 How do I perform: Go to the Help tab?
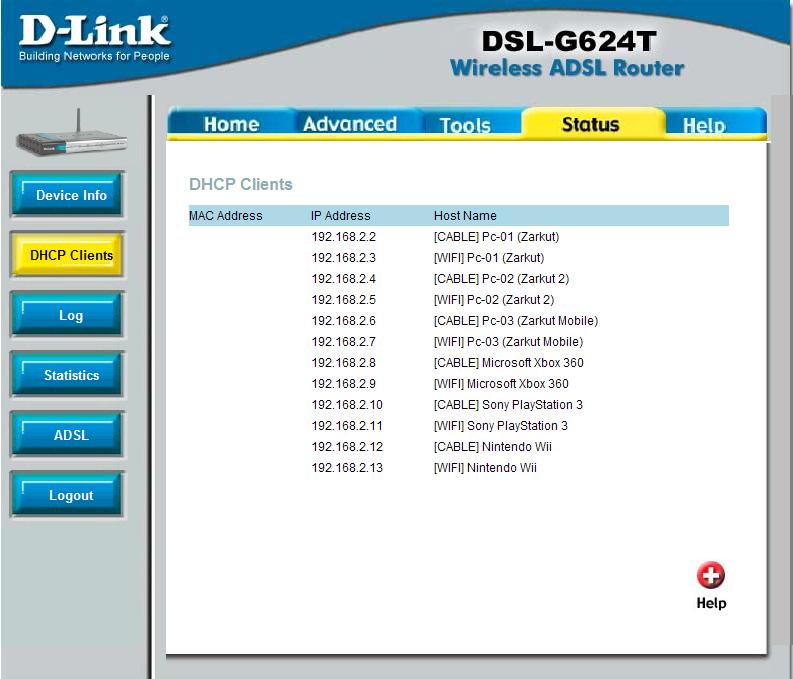tap(704, 125)
